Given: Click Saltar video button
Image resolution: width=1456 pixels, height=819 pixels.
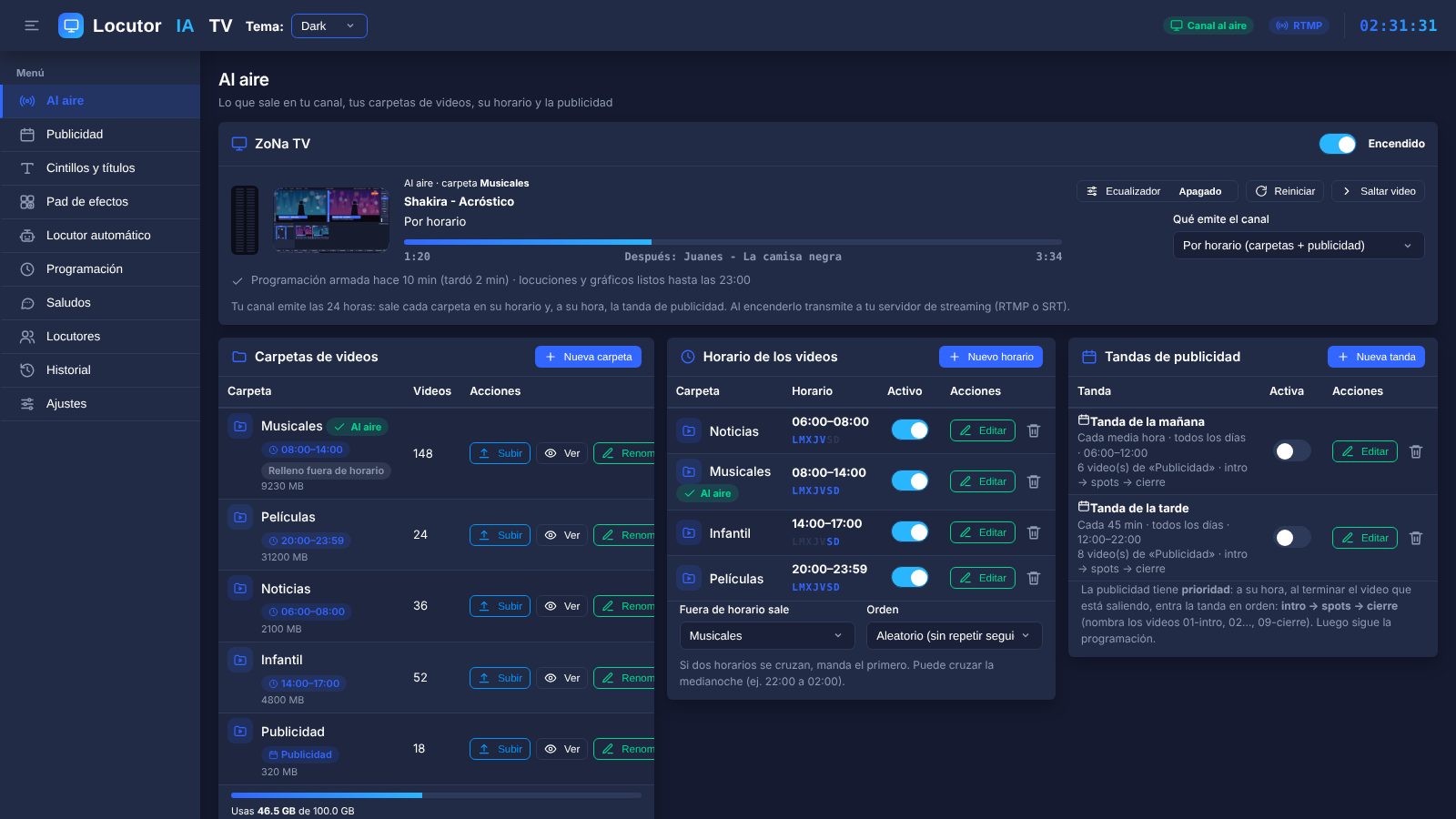Looking at the screenshot, I should coord(1378,191).
